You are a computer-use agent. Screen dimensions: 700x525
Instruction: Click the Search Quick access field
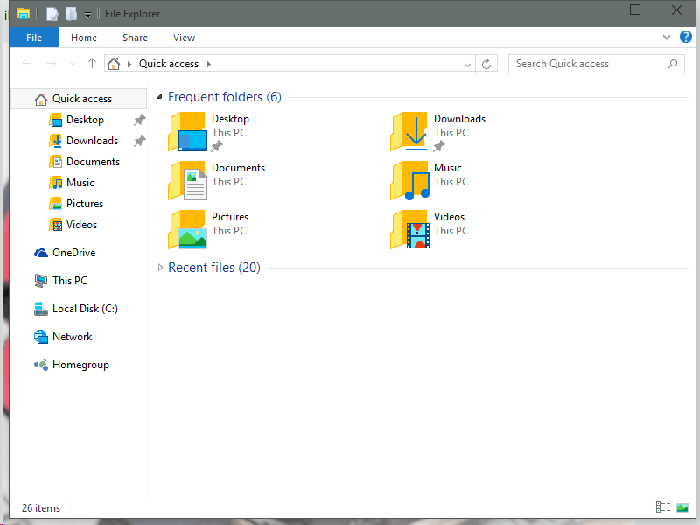[x=588, y=64]
